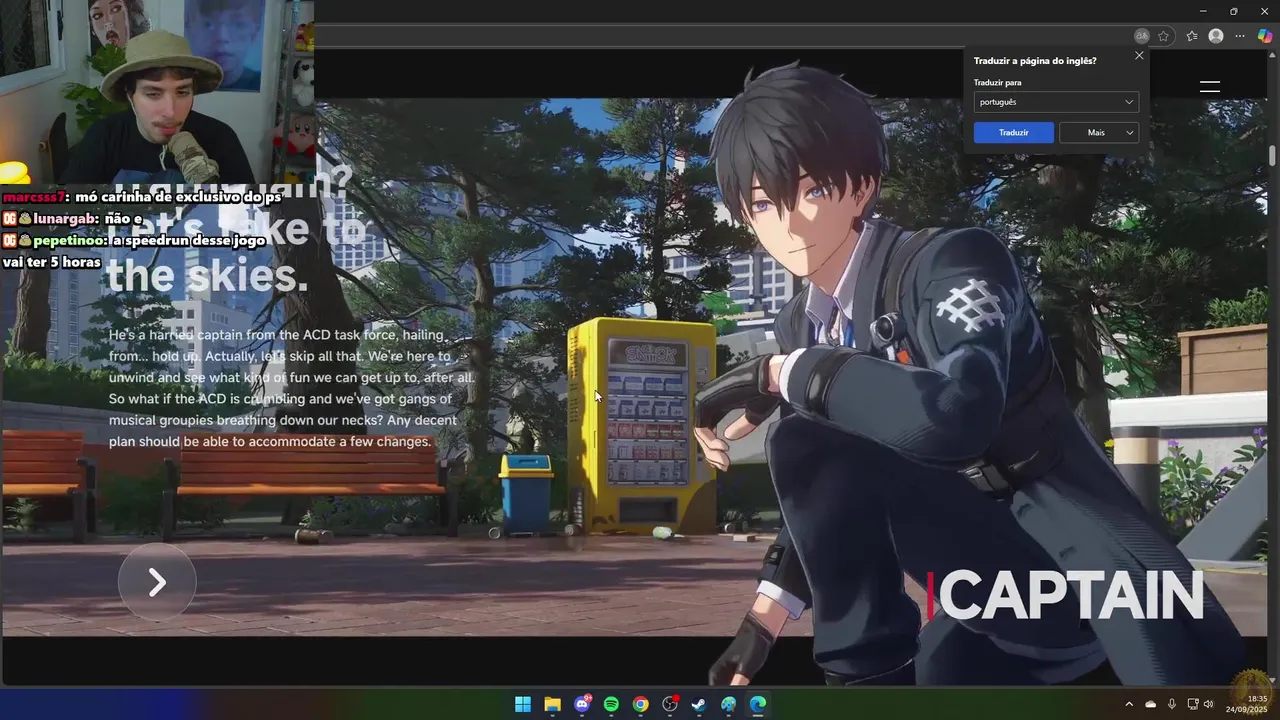Open the OBS icon with red badge

[670, 704]
